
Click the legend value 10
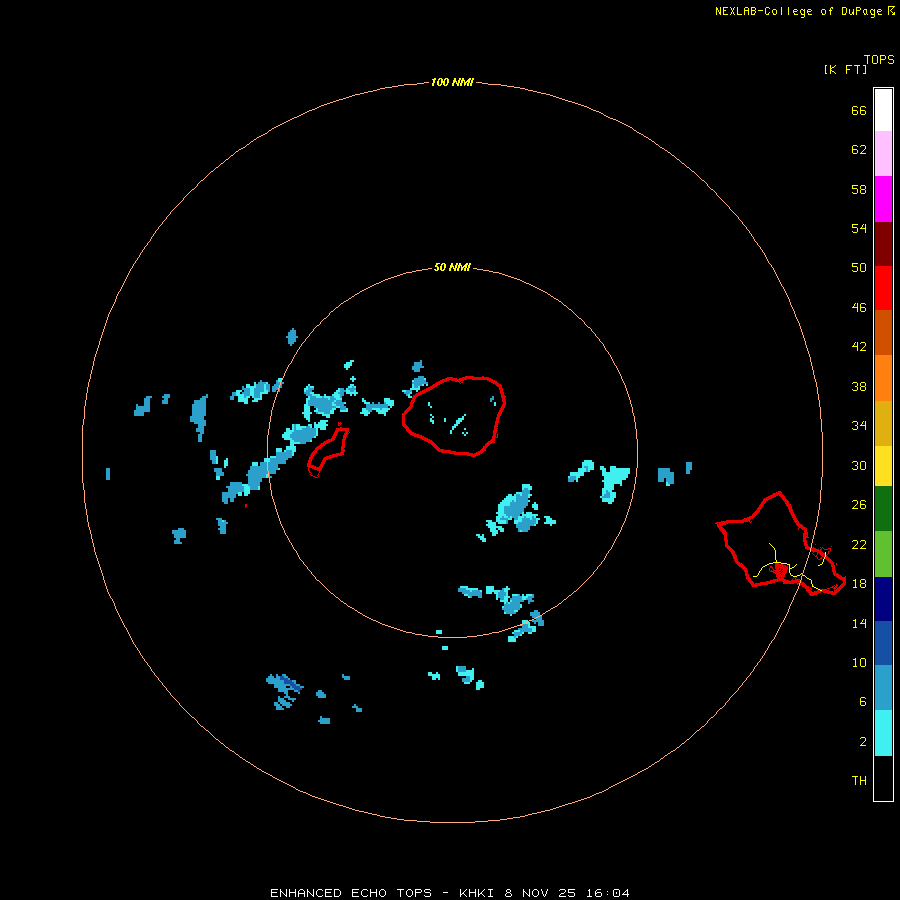859,662
